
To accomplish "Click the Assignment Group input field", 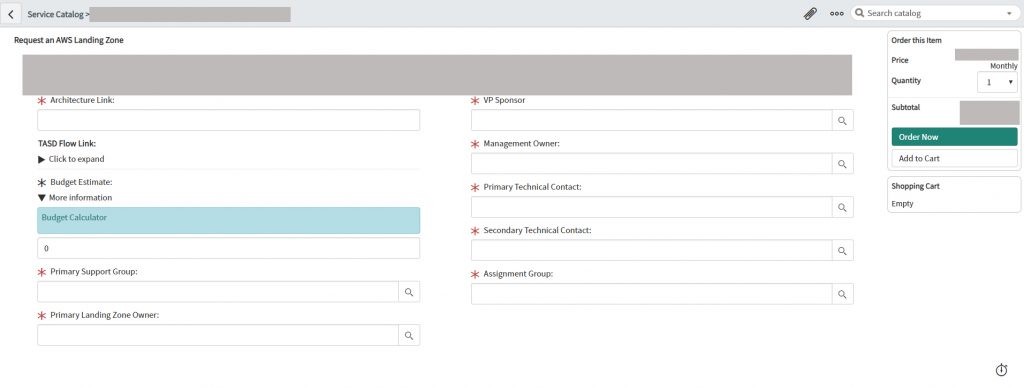I will (x=652, y=294).
